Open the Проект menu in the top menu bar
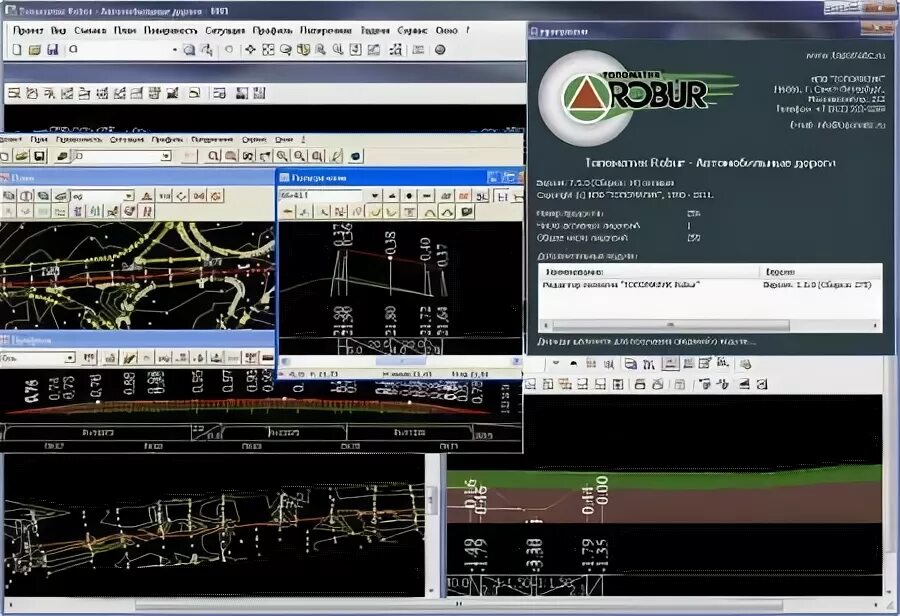Screen dimensions: 900x616 point(28,30)
